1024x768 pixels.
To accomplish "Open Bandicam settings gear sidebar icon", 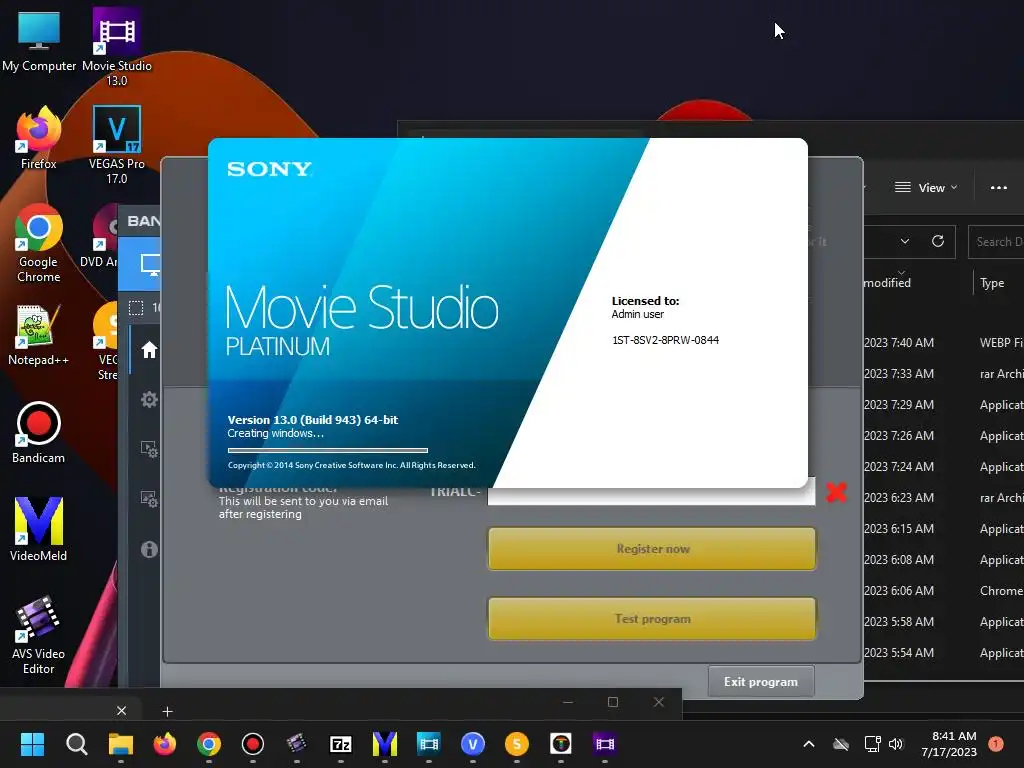I will click(x=149, y=400).
